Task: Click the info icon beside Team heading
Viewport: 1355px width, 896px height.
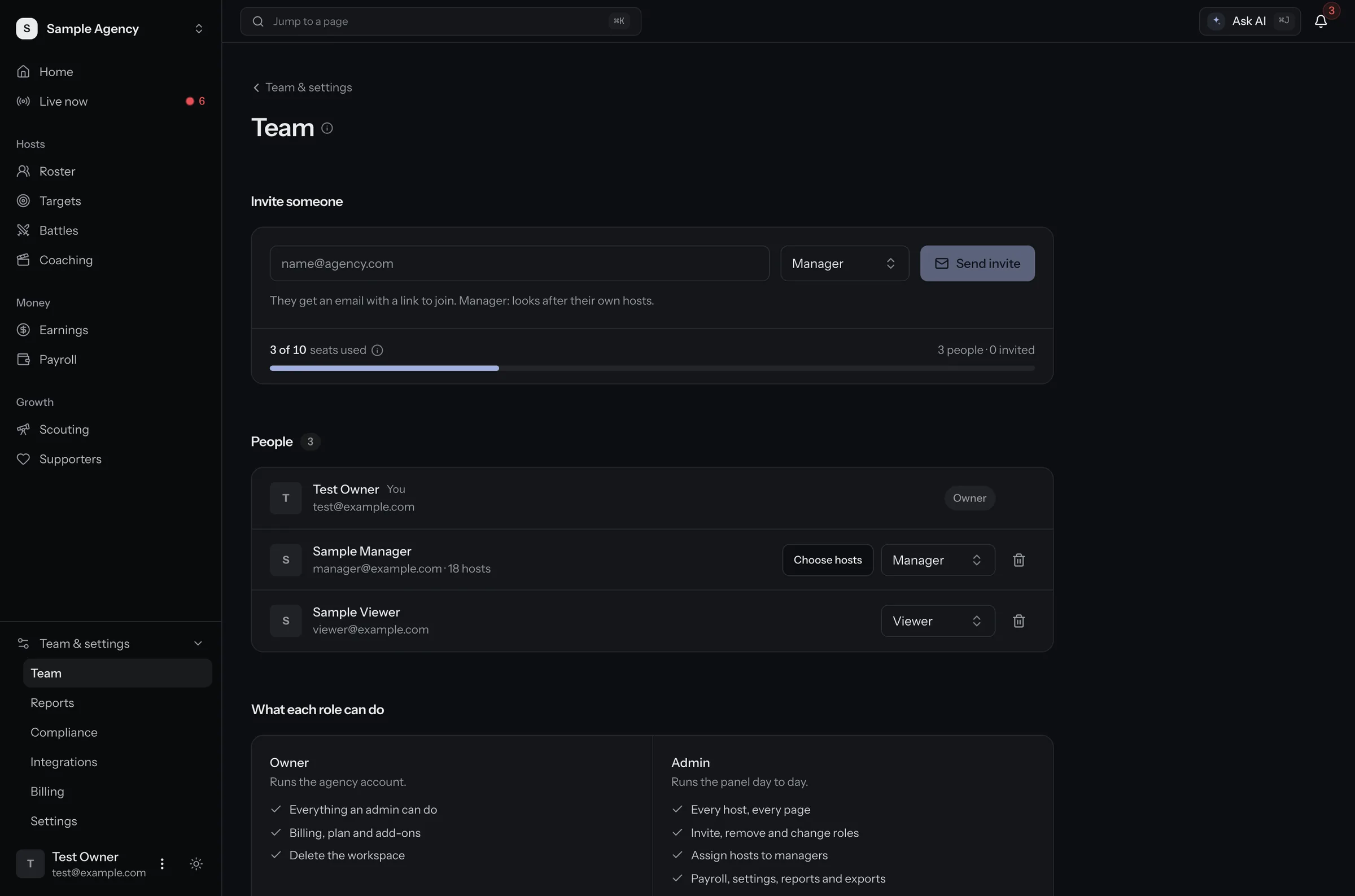Action: coord(327,128)
